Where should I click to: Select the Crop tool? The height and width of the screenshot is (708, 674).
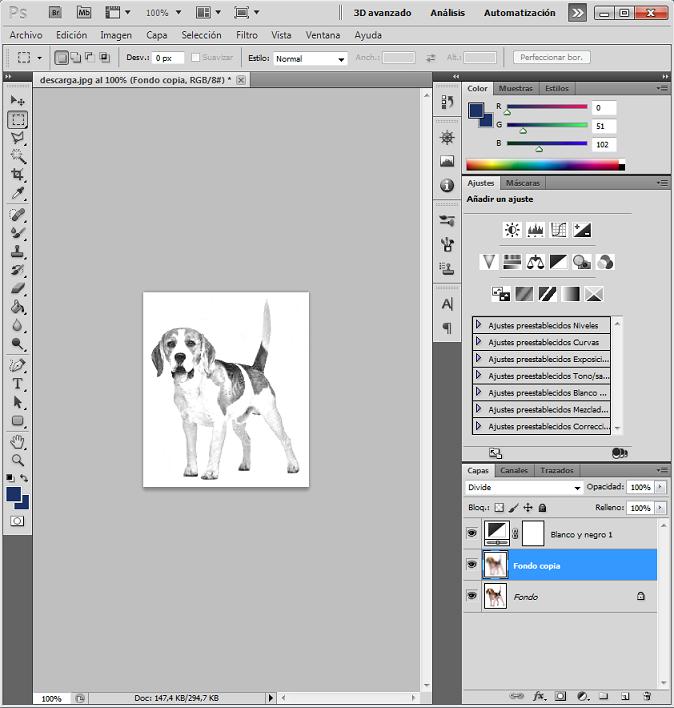pos(18,175)
